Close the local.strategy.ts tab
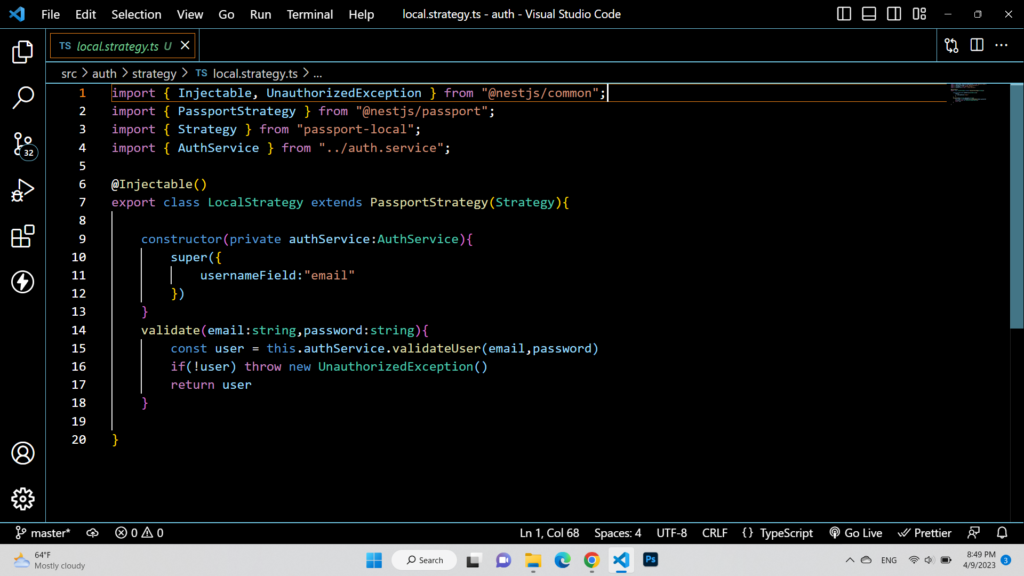The height and width of the screenshot is (576, 1024). pyautogui.click(x=185, y=45)
